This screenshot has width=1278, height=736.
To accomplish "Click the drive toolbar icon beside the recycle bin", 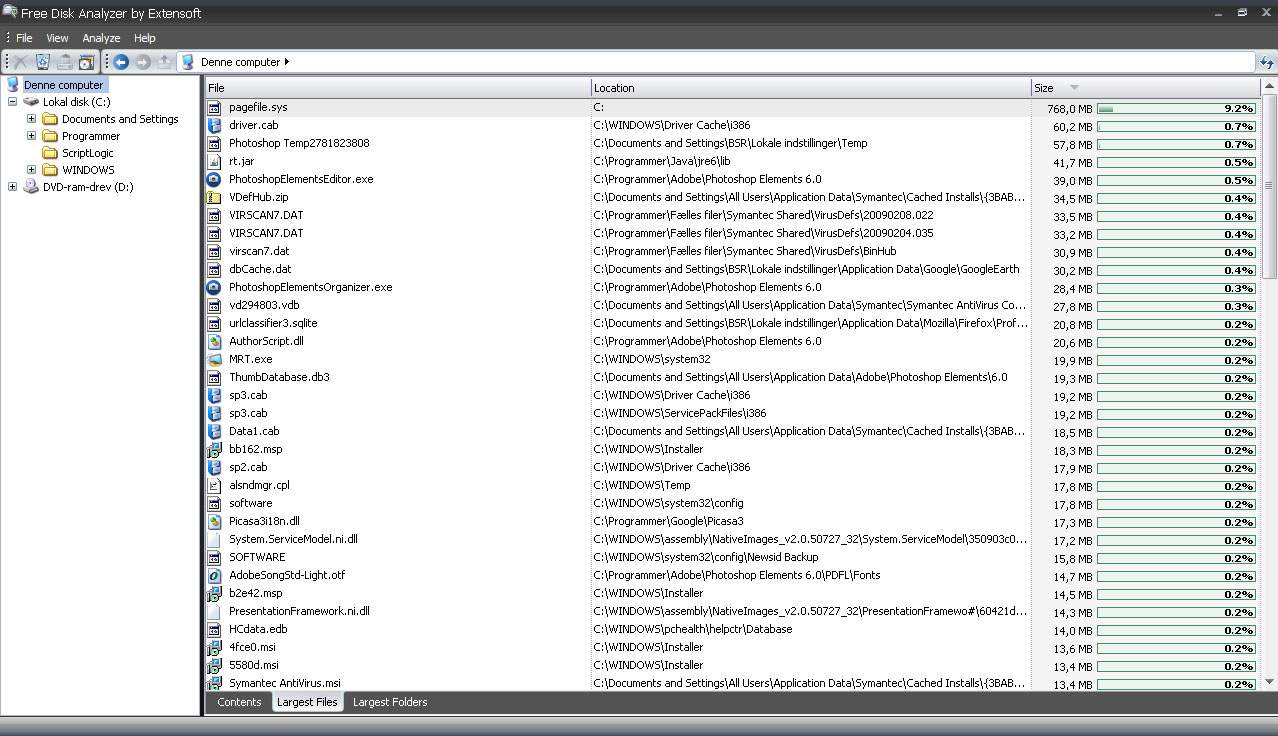I will click(x=65, y=62).
